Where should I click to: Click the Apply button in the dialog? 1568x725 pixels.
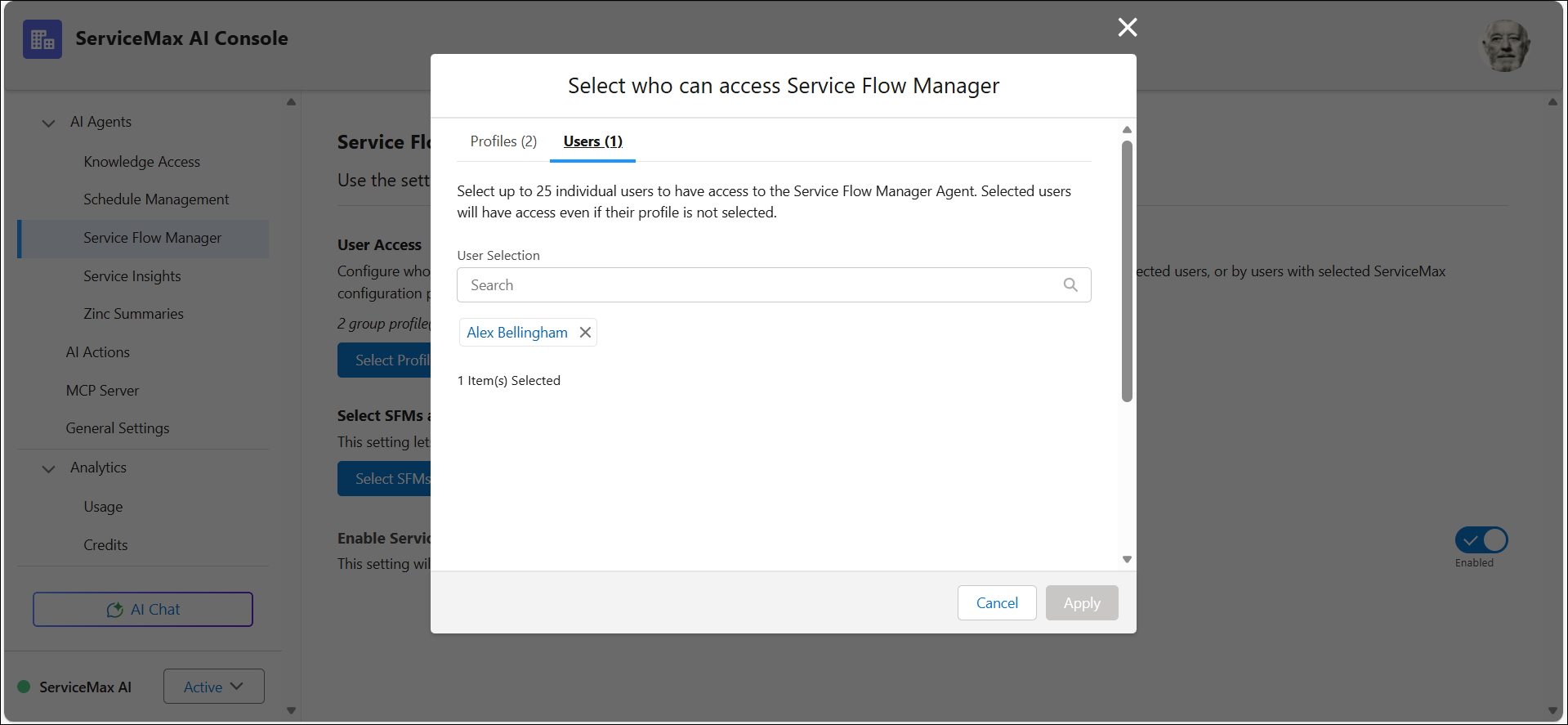[x=1082, y=603]
